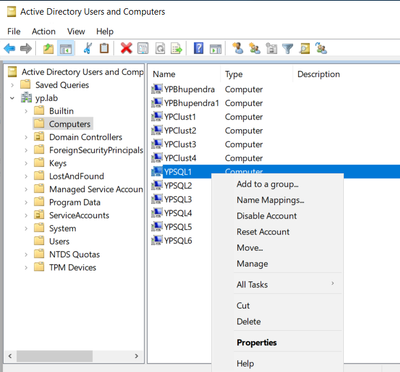The image size is (400, 372).
Task: Expand the Domain Controllers arrow
Action: [26, 137]
